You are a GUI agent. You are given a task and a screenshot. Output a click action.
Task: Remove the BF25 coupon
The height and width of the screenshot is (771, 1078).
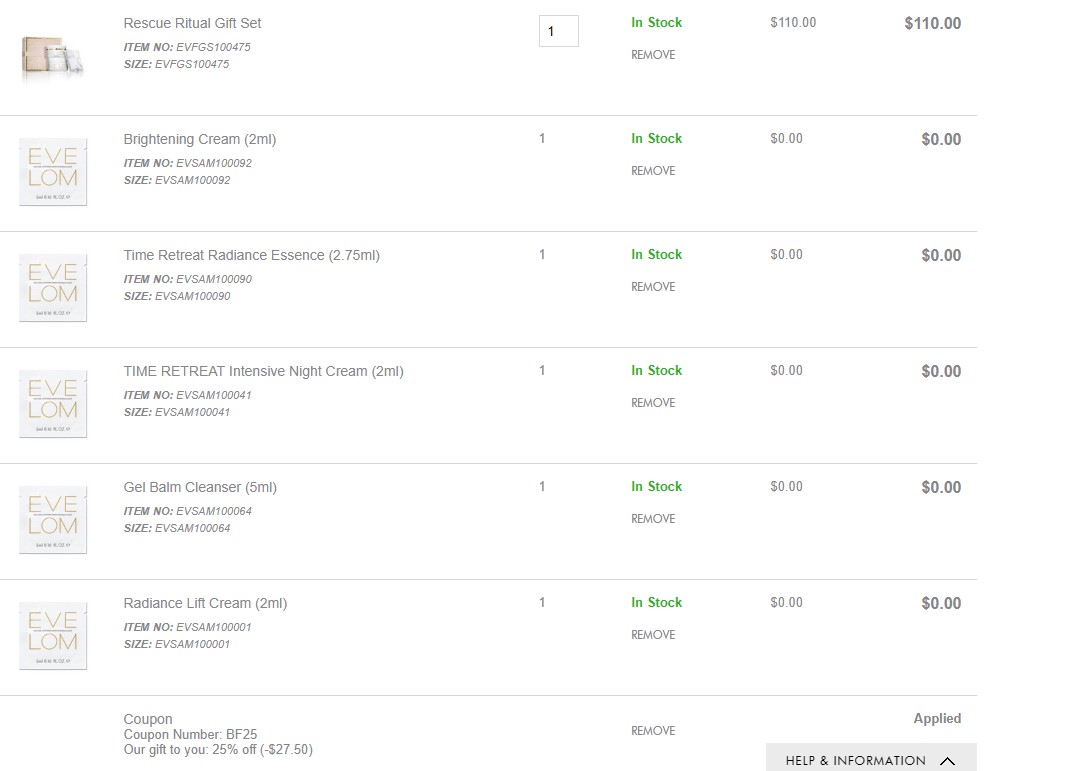pyautogui.click(x=653, y=730)
